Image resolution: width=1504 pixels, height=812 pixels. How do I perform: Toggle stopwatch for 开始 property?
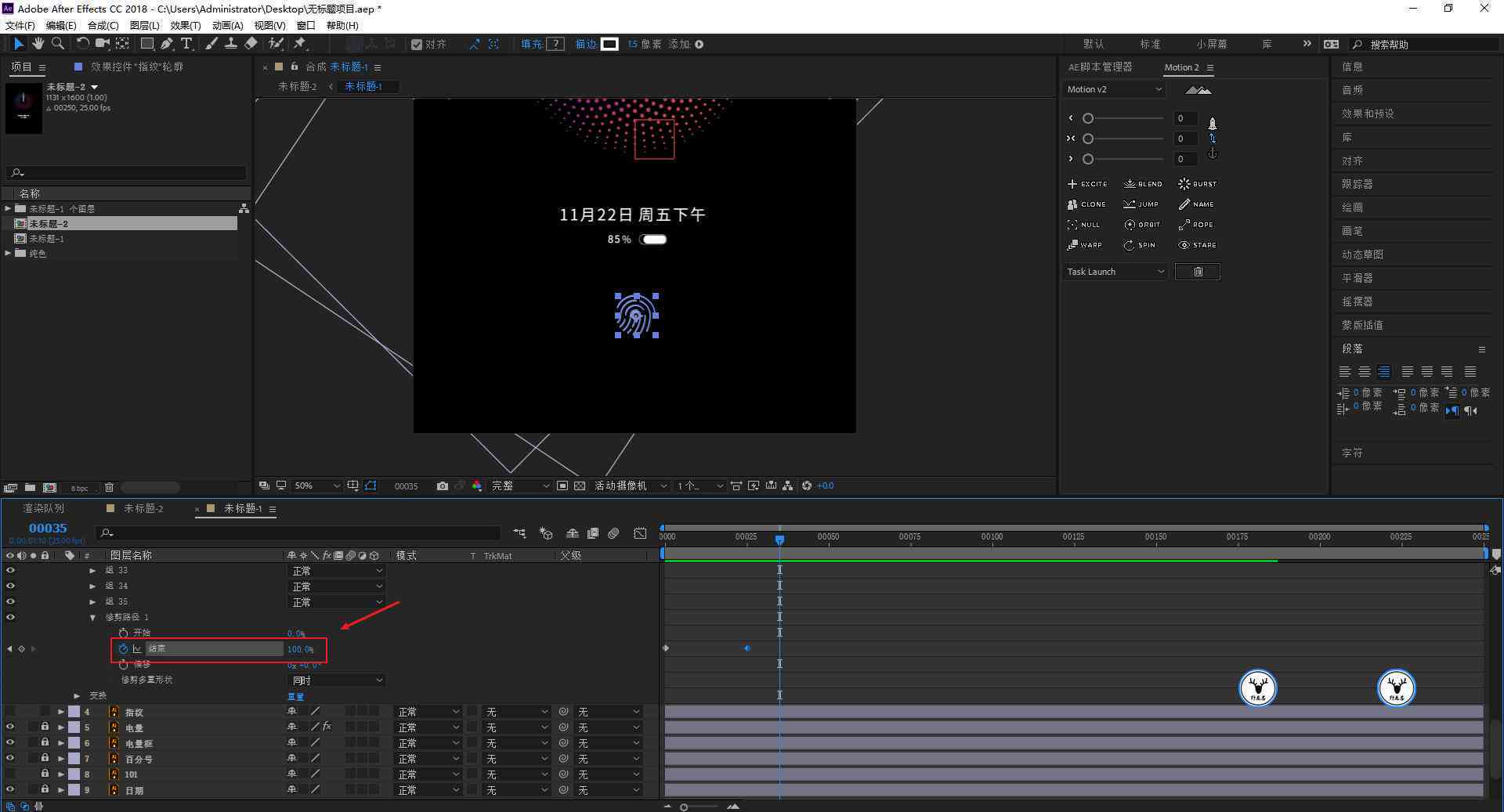pyautogui.click(x=123, y=633)
